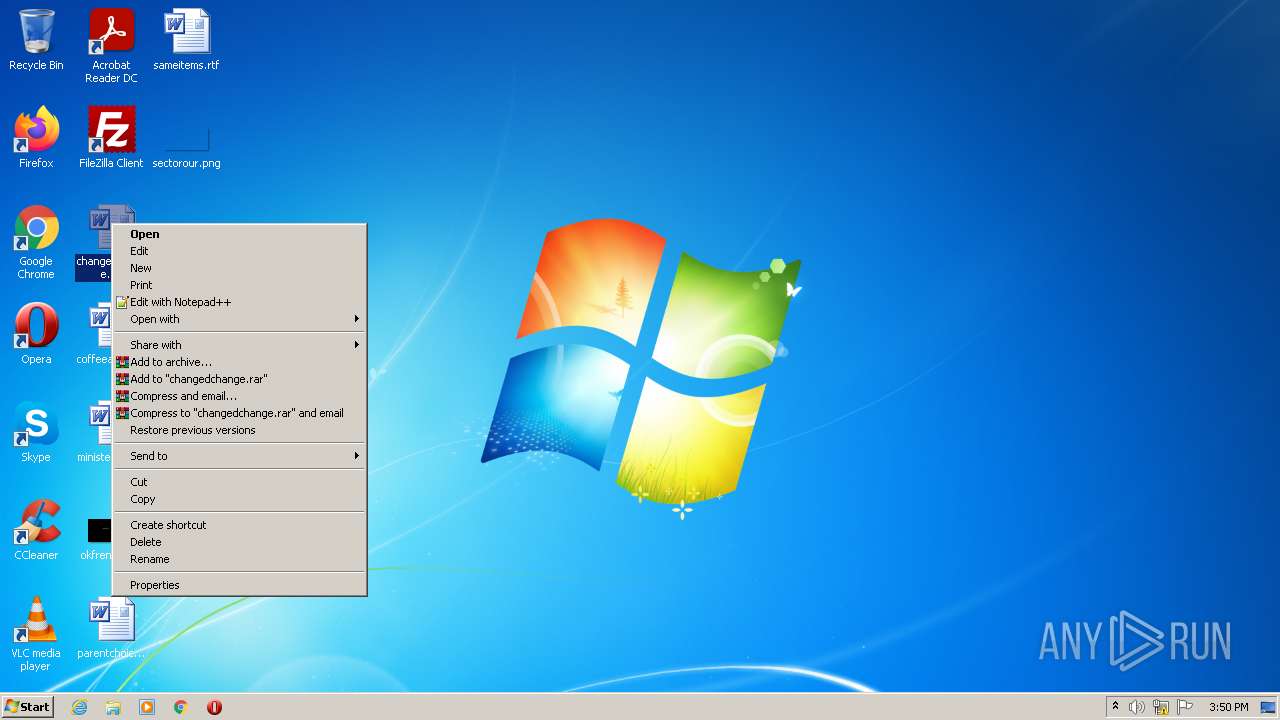Select the Skype desktop shortcut
This screenshot has height=720, width=1280.
[x=36, y=432]
